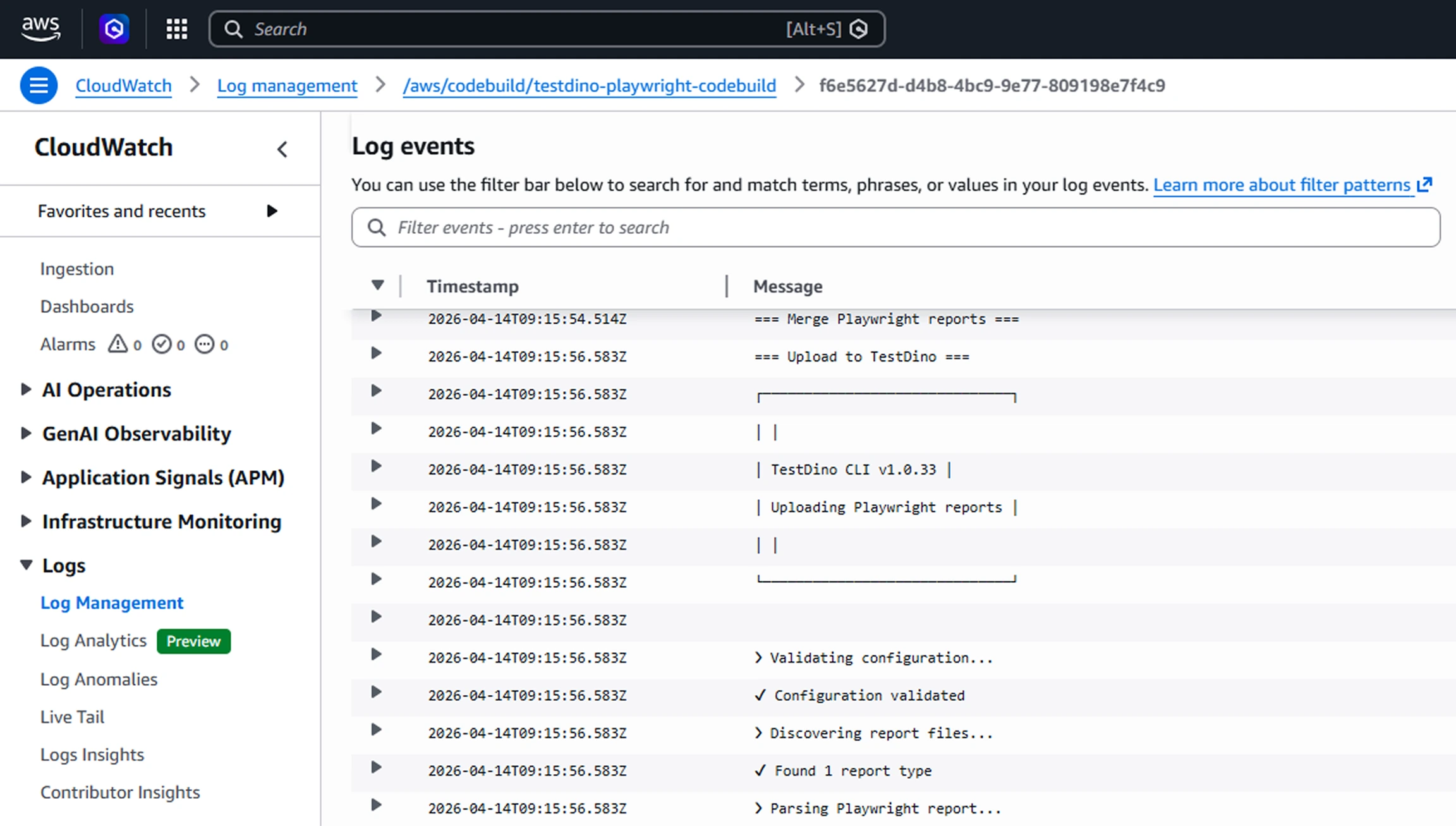Open Logs Insights in the sidebar
1456x826 pixels.
[92, 755]
